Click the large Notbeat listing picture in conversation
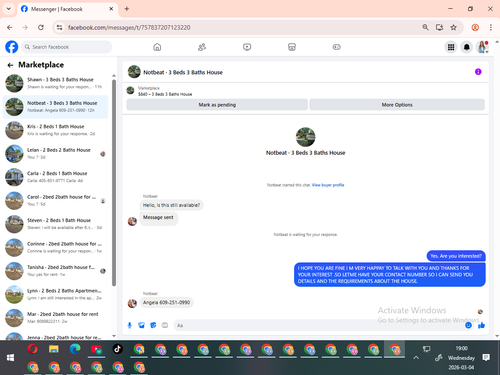500x375 pixels. (x=305, y=137)
